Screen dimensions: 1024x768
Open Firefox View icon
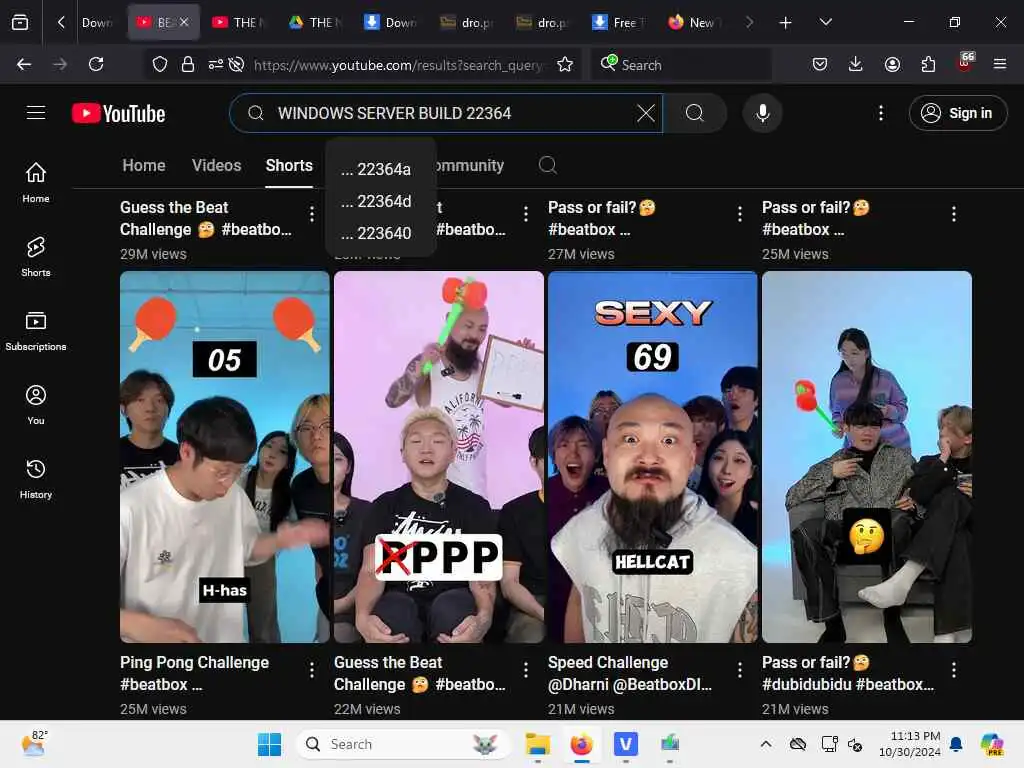(x=20, y=22)
